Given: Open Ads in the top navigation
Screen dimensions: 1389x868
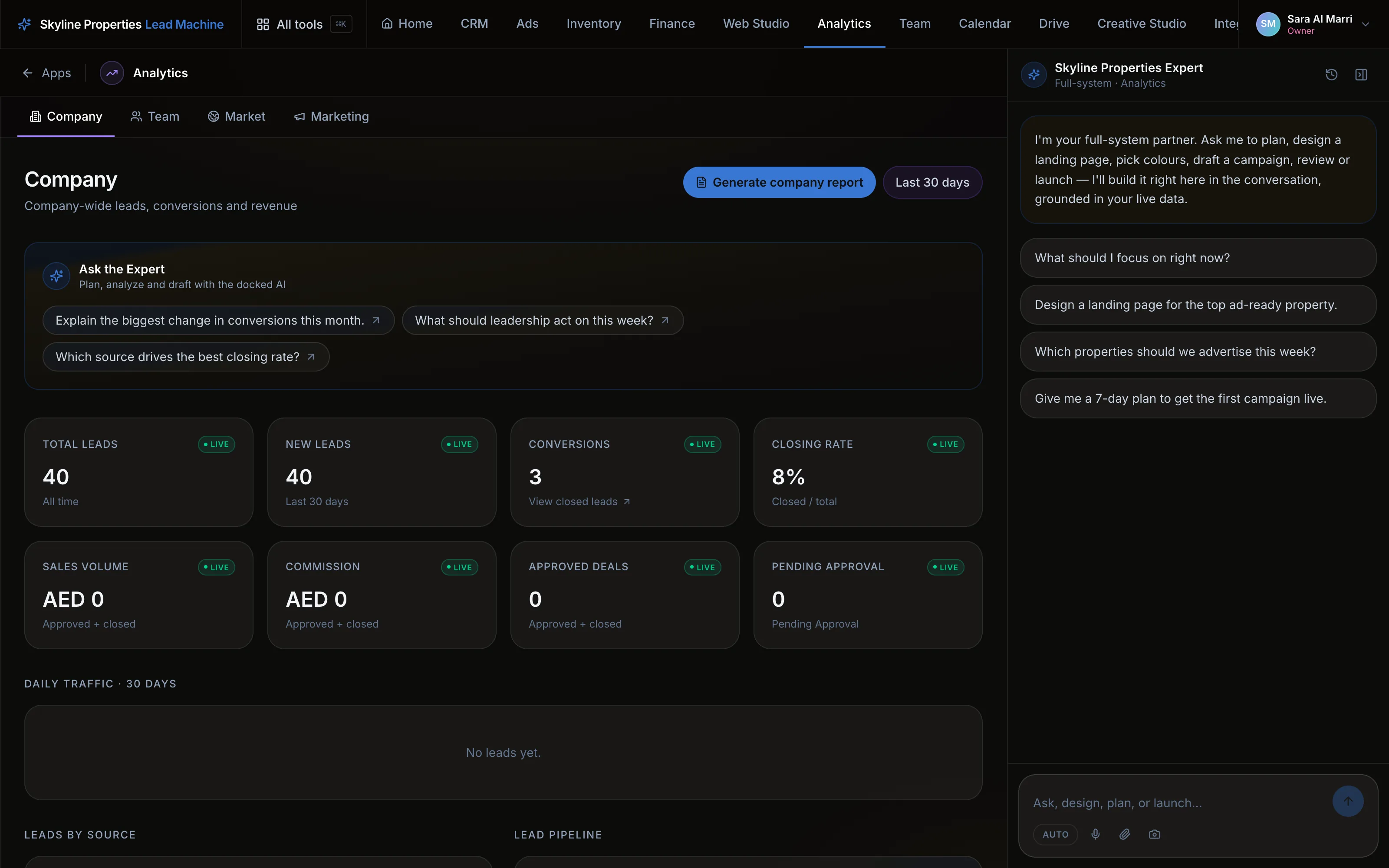Looking at the screenshot, I should click(527, 24).
